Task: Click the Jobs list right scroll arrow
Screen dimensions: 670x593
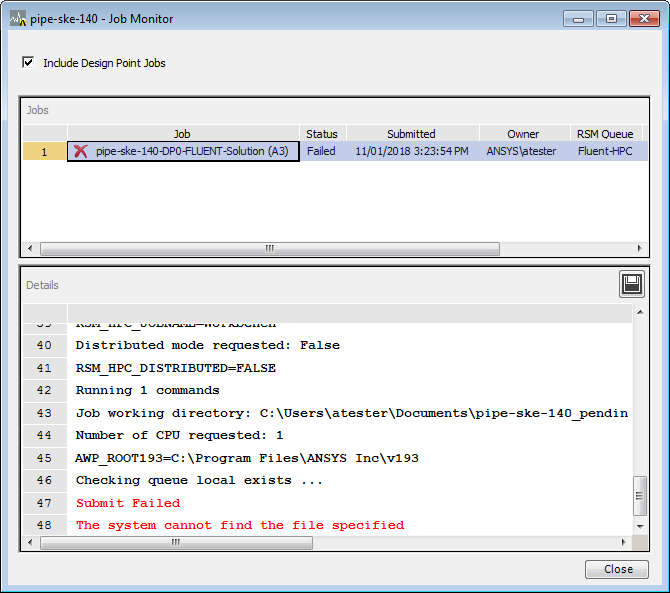Action: pos(639,248)
